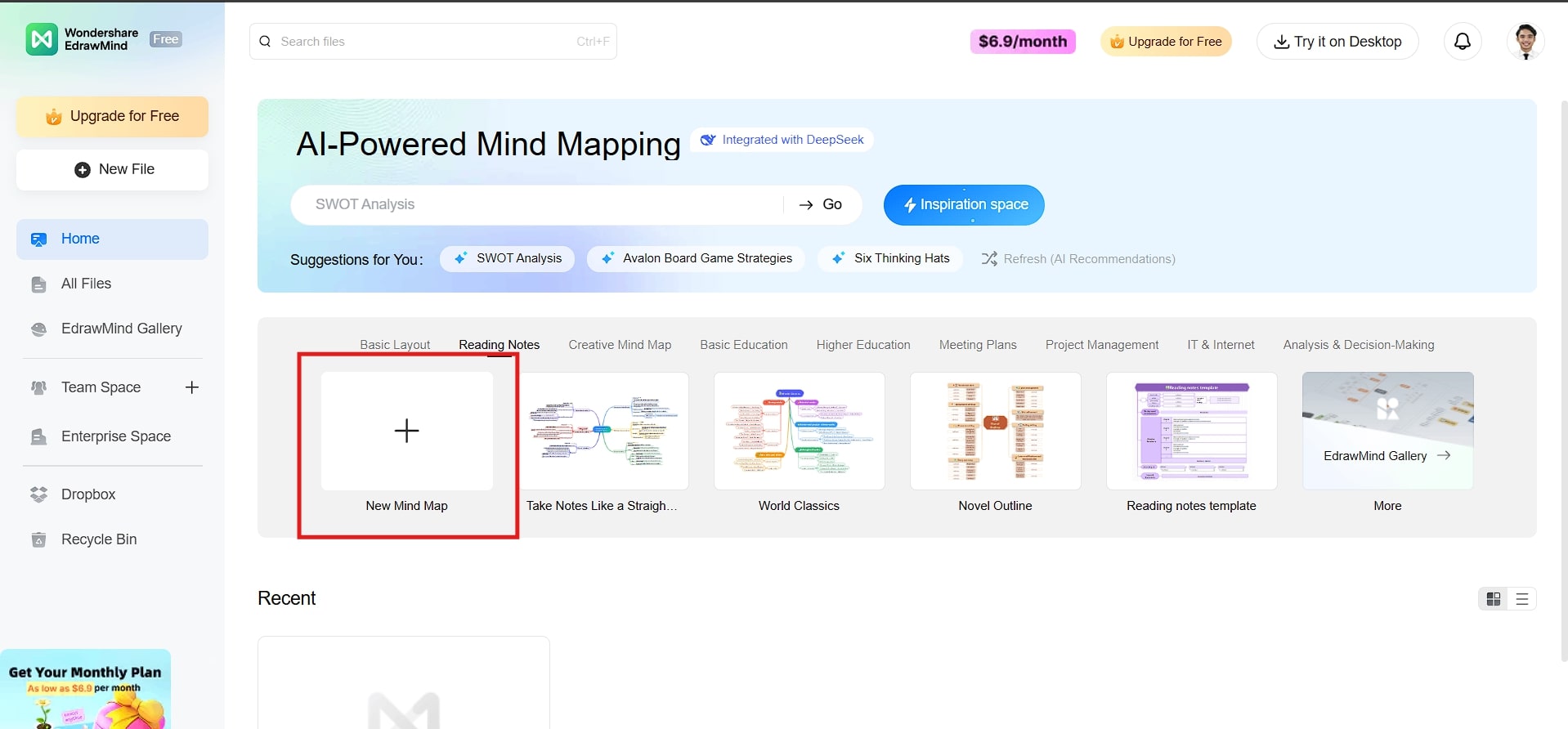Open the notifications bell
The height and width of the screenshot is (729, 1568).
pos(1463,41)
